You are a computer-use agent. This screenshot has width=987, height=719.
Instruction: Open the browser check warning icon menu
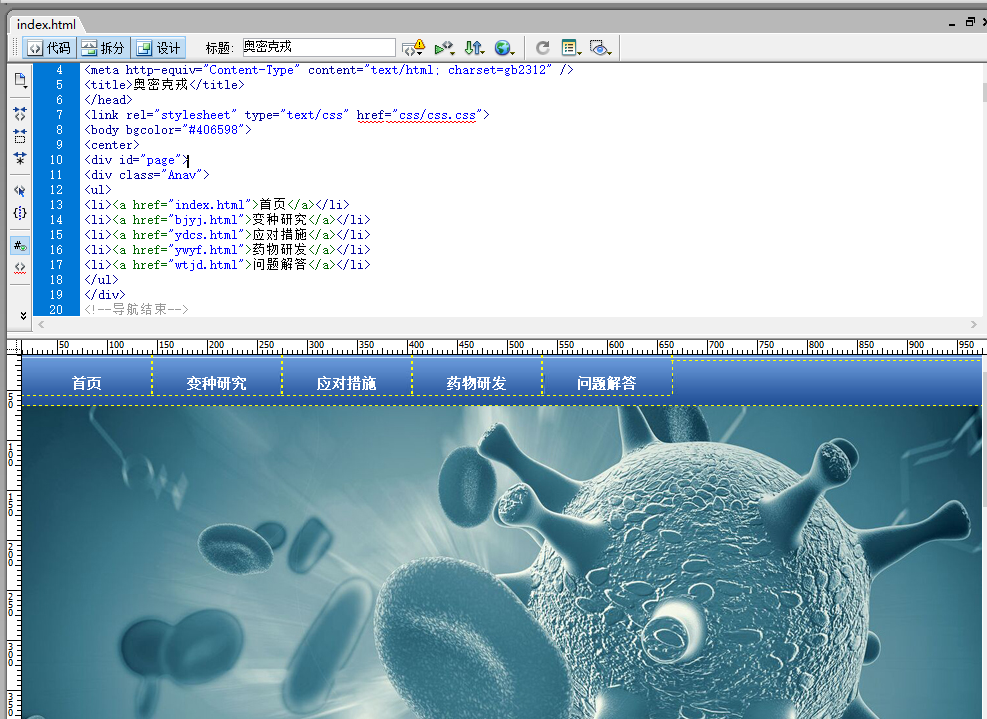414,48
